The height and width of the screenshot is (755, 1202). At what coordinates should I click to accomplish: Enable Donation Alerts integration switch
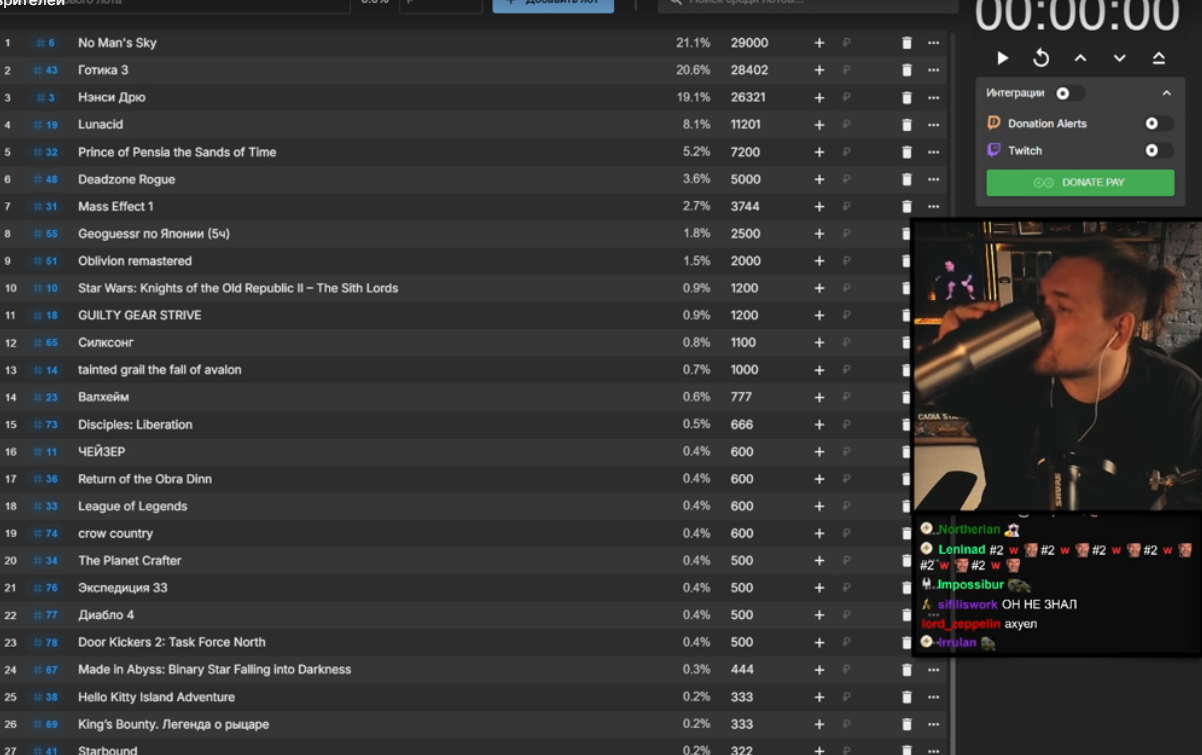[x=1157, y=123]
